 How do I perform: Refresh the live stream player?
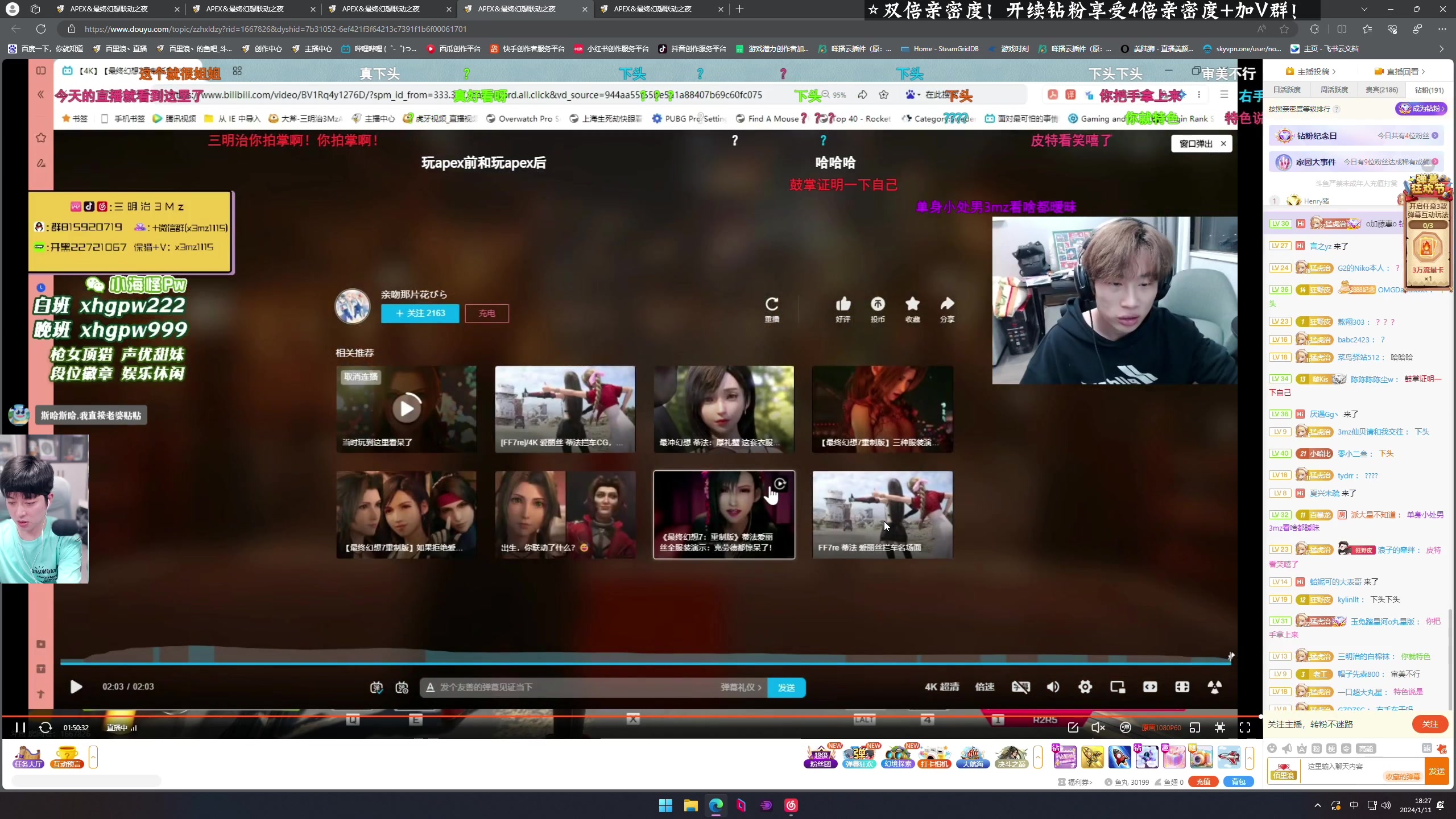45,727
